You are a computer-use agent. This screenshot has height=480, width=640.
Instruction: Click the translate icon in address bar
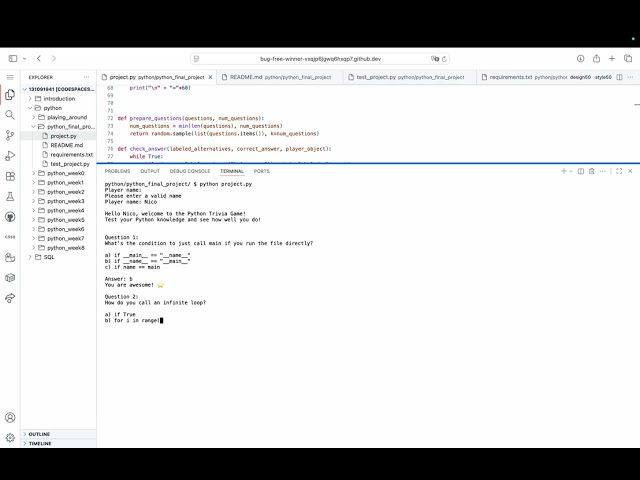(435, 59)
